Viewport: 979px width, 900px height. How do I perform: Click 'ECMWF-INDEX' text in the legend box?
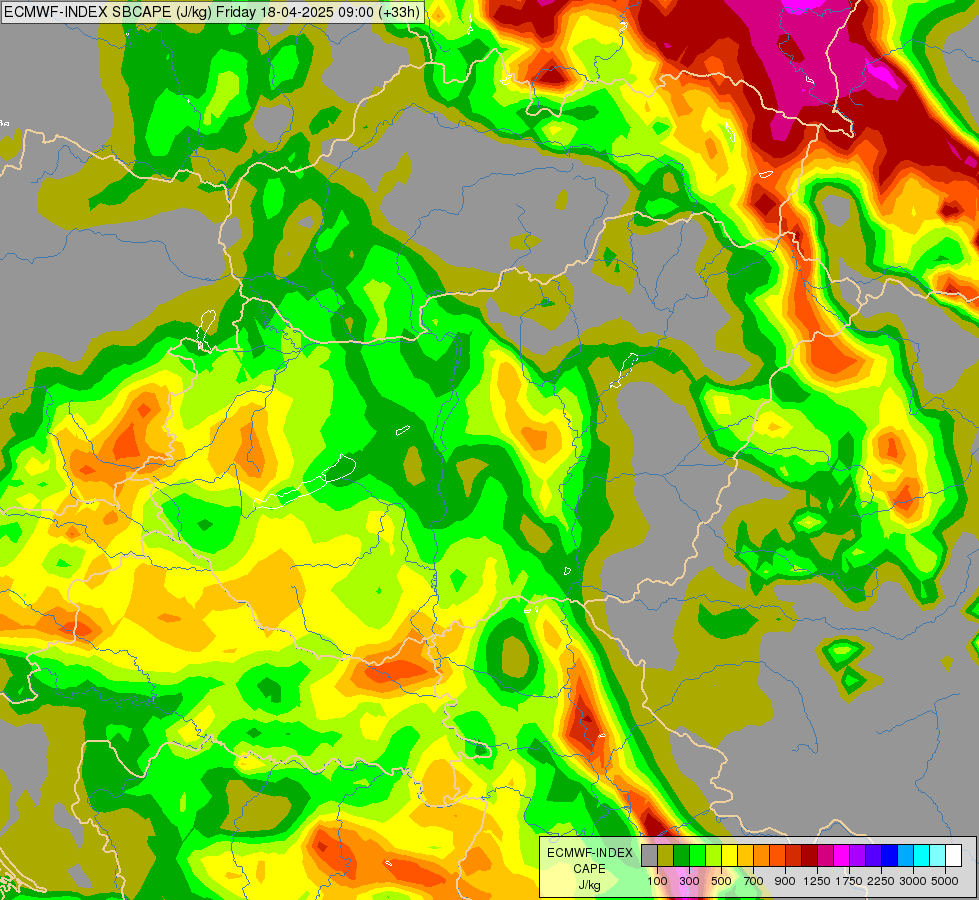(590, 853)
